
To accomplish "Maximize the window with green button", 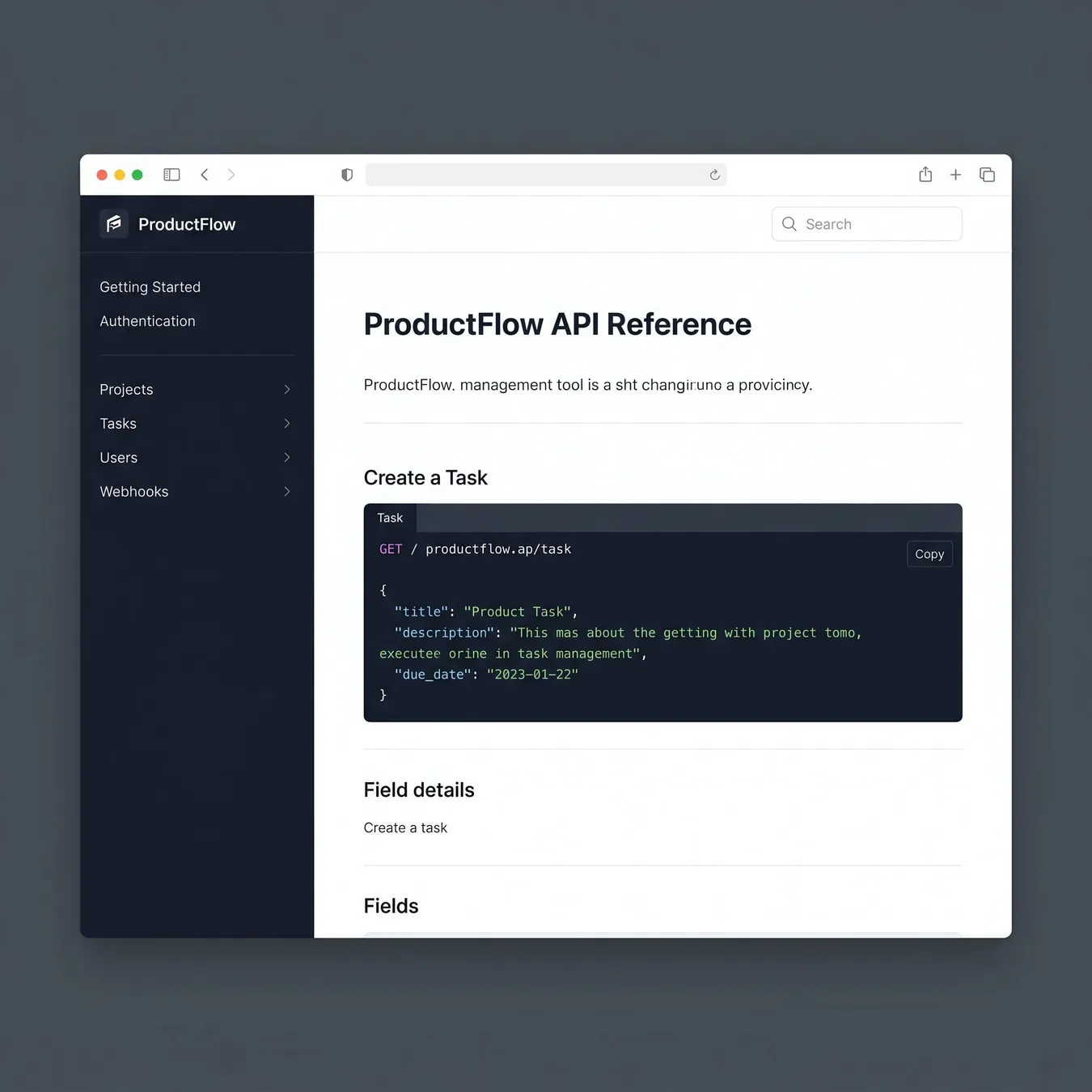I will [x=138, y=175].
